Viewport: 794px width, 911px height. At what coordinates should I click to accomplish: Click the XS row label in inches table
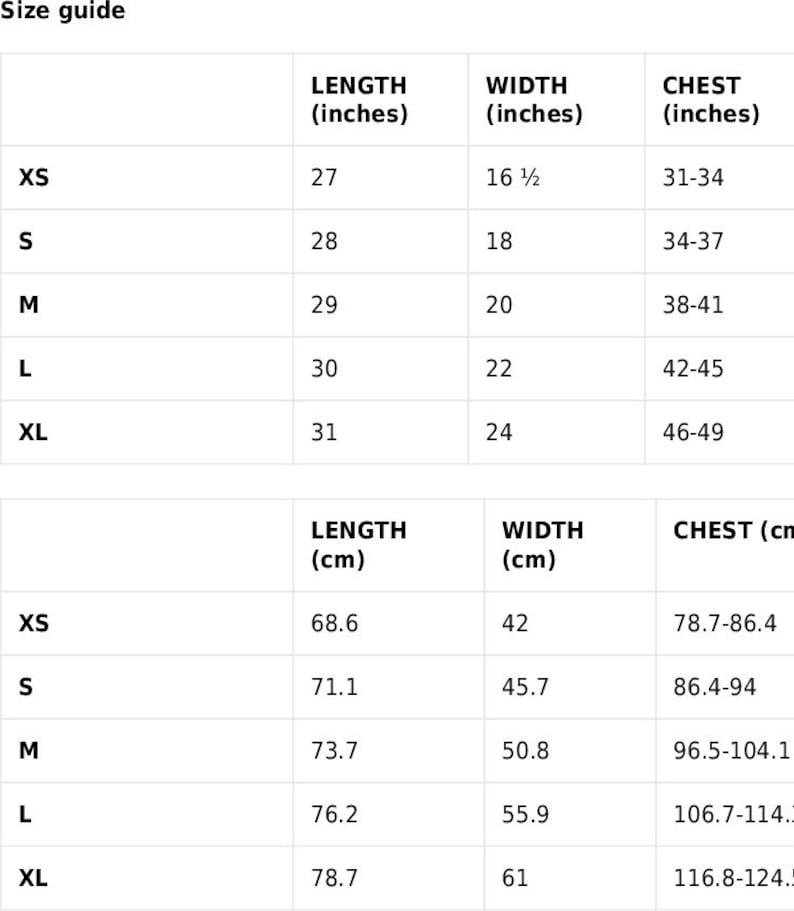34,178
